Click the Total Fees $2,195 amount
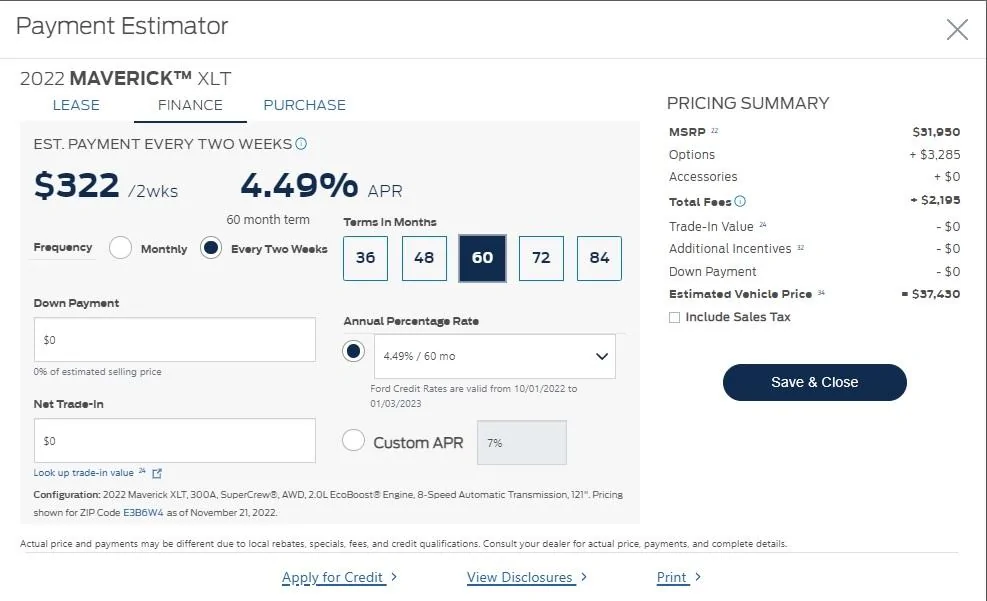This screenshot has width=987, height=601. point(935,200)
